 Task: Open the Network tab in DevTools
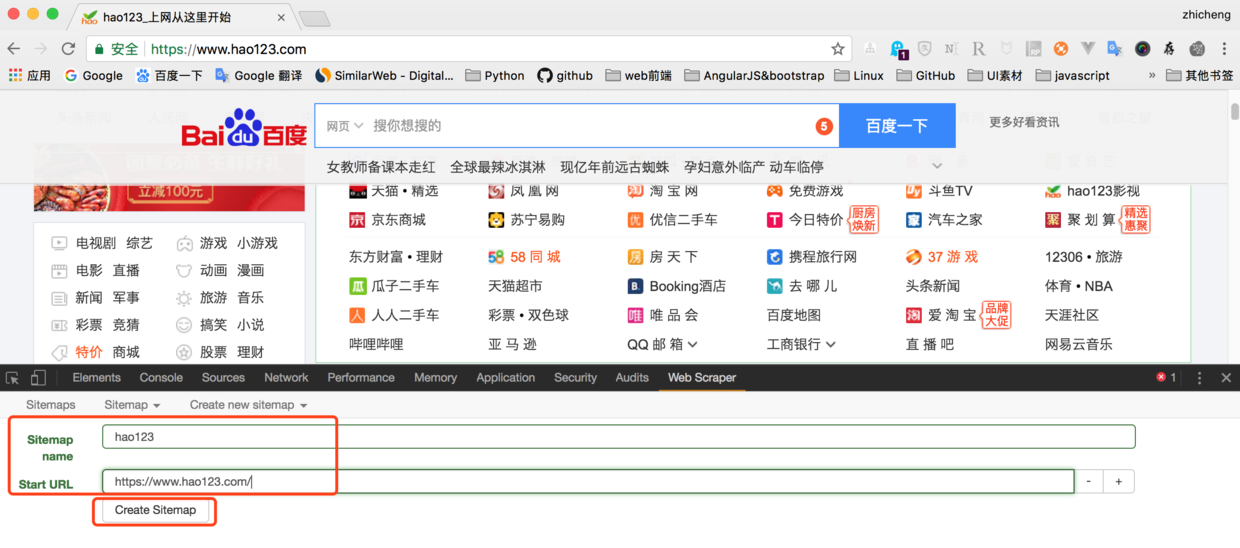(286, 378)
